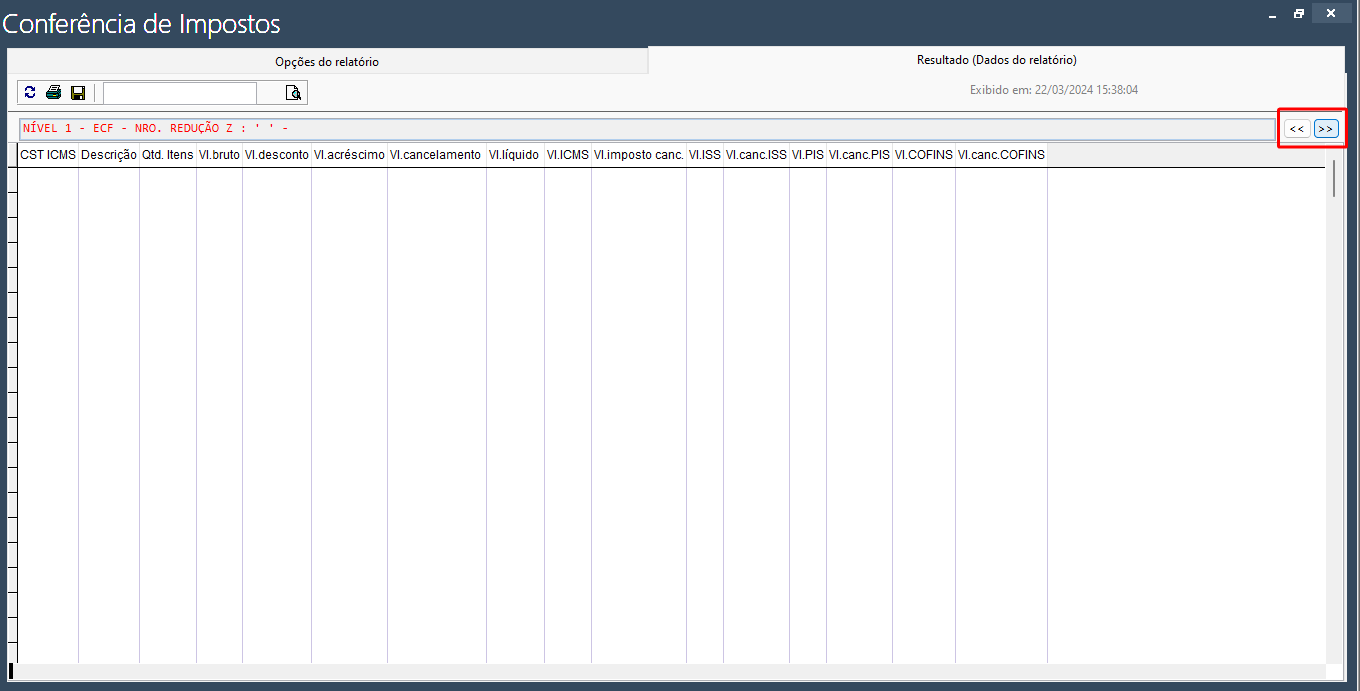The image size is (1360, 691).
Task: Click the Vl.imposto canc. column header
Action: 639,155
